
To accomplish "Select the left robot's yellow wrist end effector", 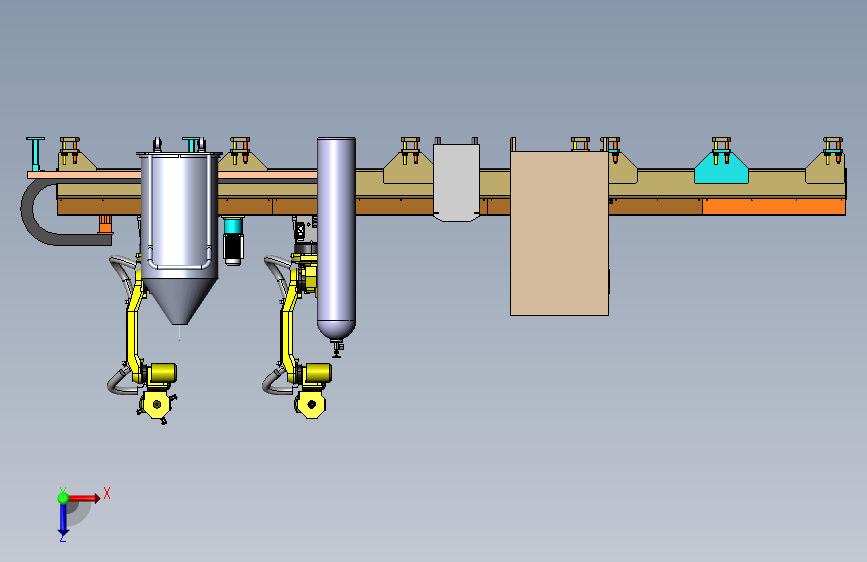I will [156, 405].
